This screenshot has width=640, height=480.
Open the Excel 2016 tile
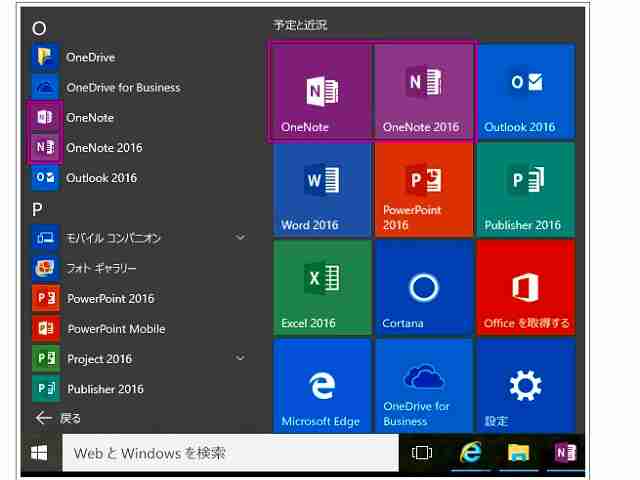(x=322, y=287)
